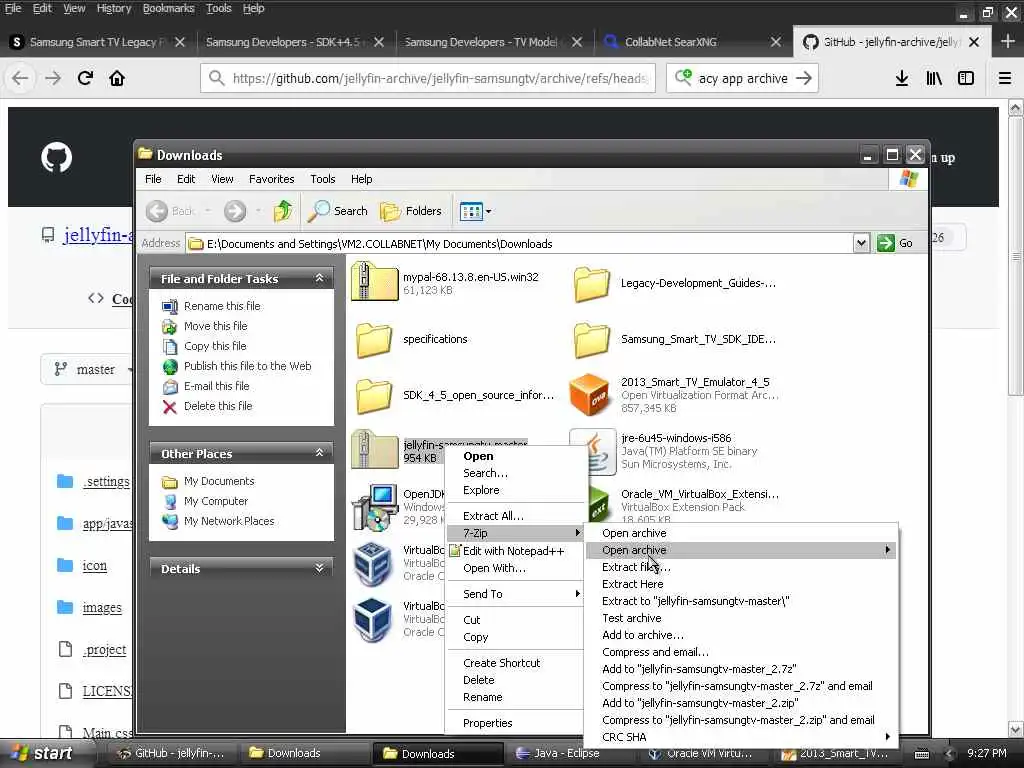Viewport: 1024px width, 768px height.
Task: Select the Samsung_Smart_TV_SDK_IDE folder icon
Action: tap(592, 340)
